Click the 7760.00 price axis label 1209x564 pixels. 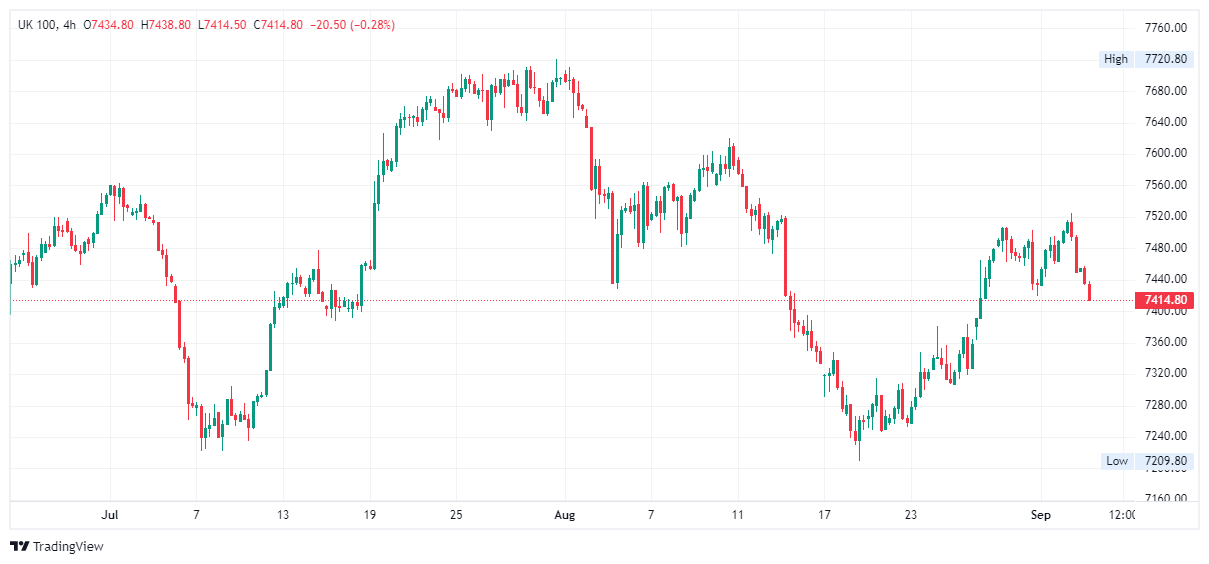point(1166,27)
